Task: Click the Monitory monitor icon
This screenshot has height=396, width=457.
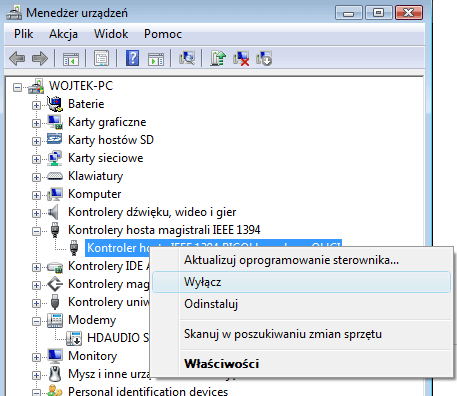Action: tap(55, 356)
